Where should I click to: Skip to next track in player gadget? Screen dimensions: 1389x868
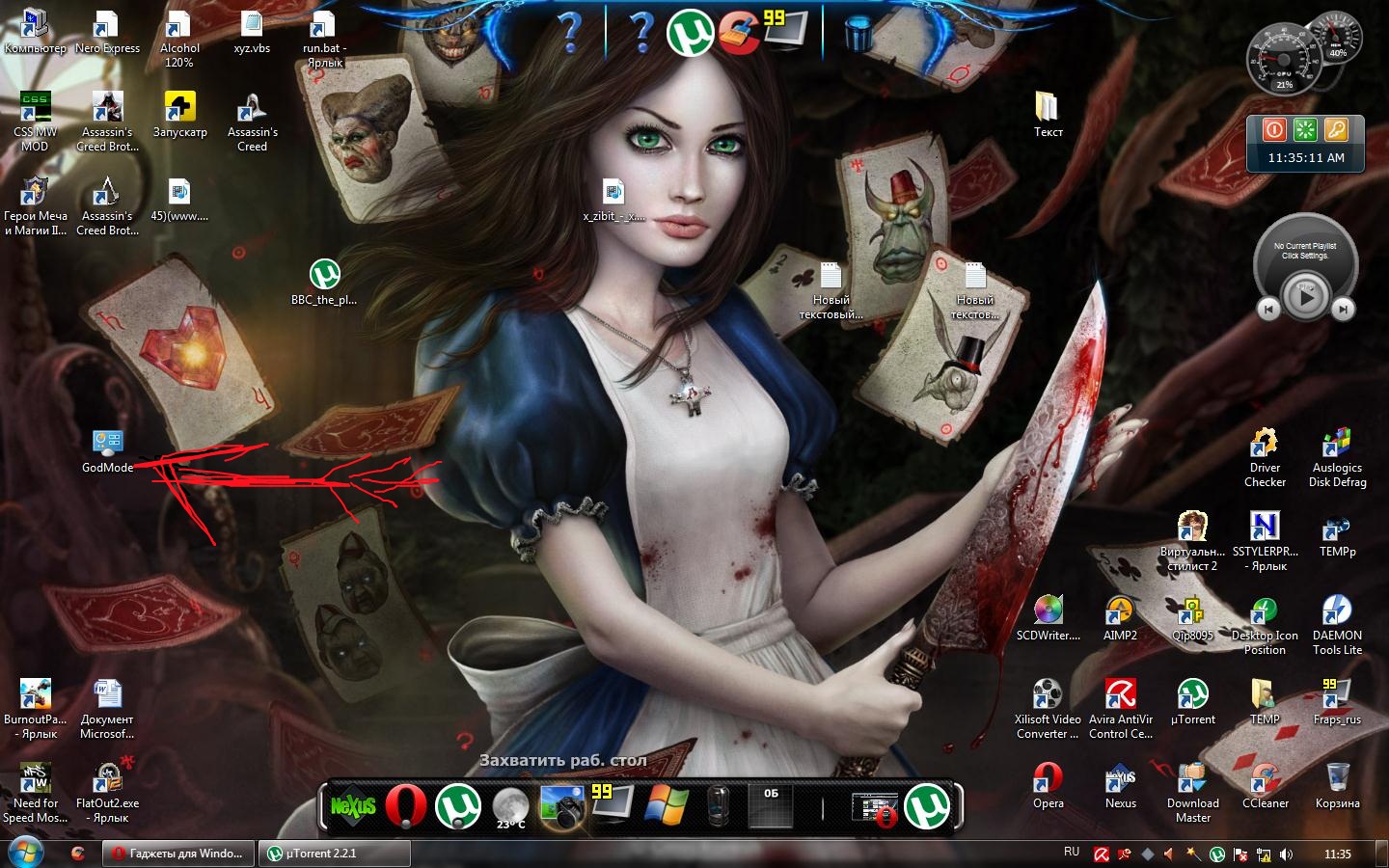point(1343,309)
